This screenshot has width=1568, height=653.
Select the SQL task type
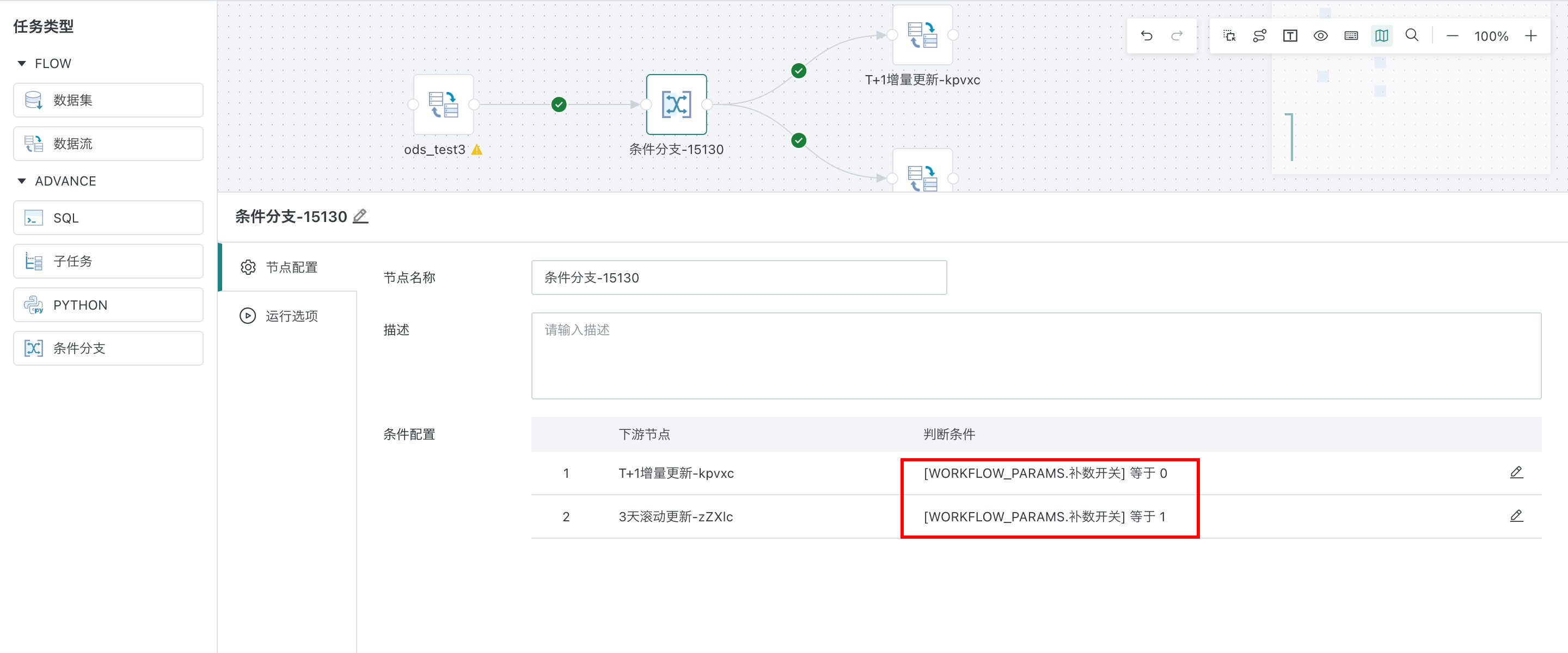[108, 218]
